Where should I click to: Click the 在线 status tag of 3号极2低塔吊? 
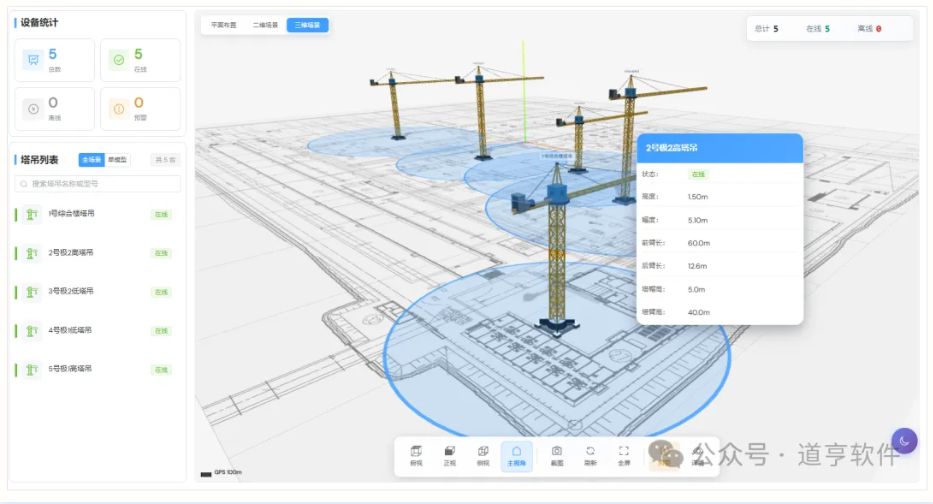pos(161,292)
